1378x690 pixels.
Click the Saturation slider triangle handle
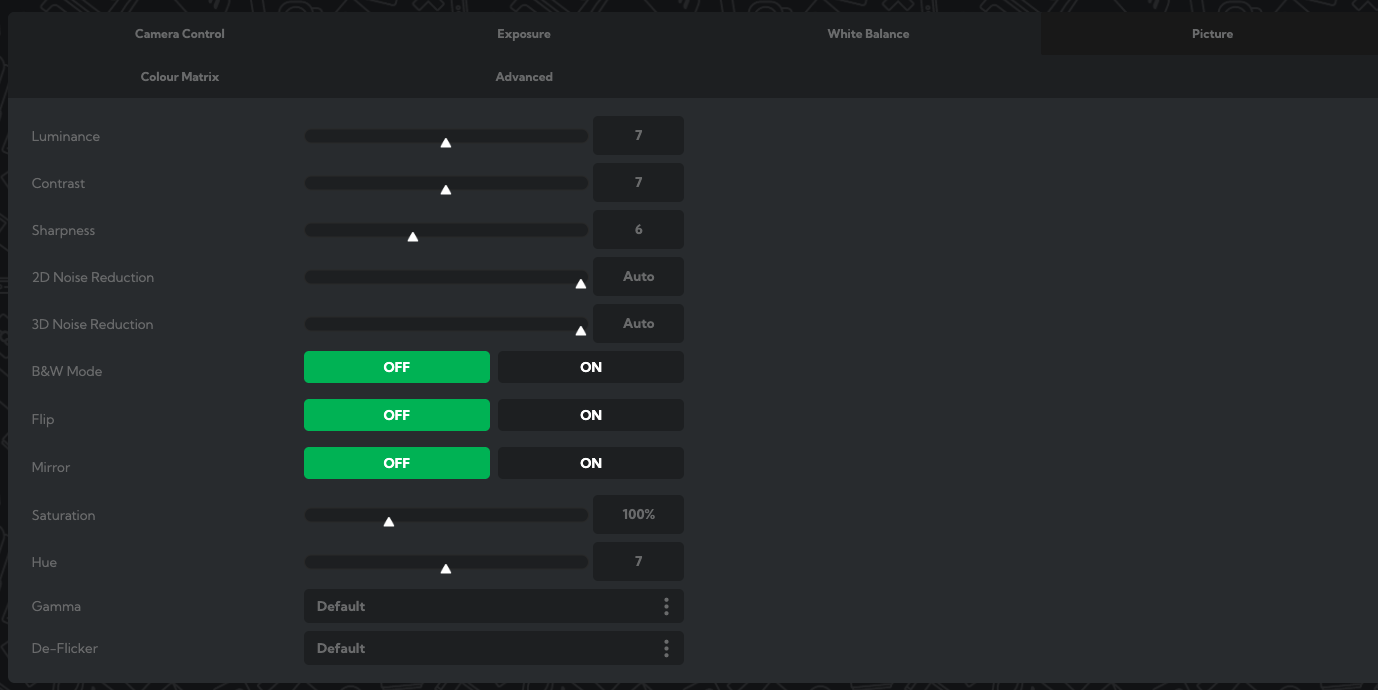[389, 522]
